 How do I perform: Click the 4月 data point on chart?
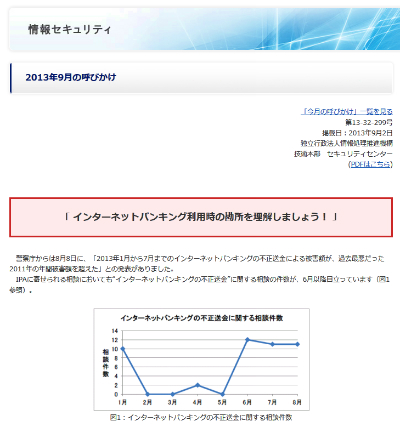click(x=197, y=385)
